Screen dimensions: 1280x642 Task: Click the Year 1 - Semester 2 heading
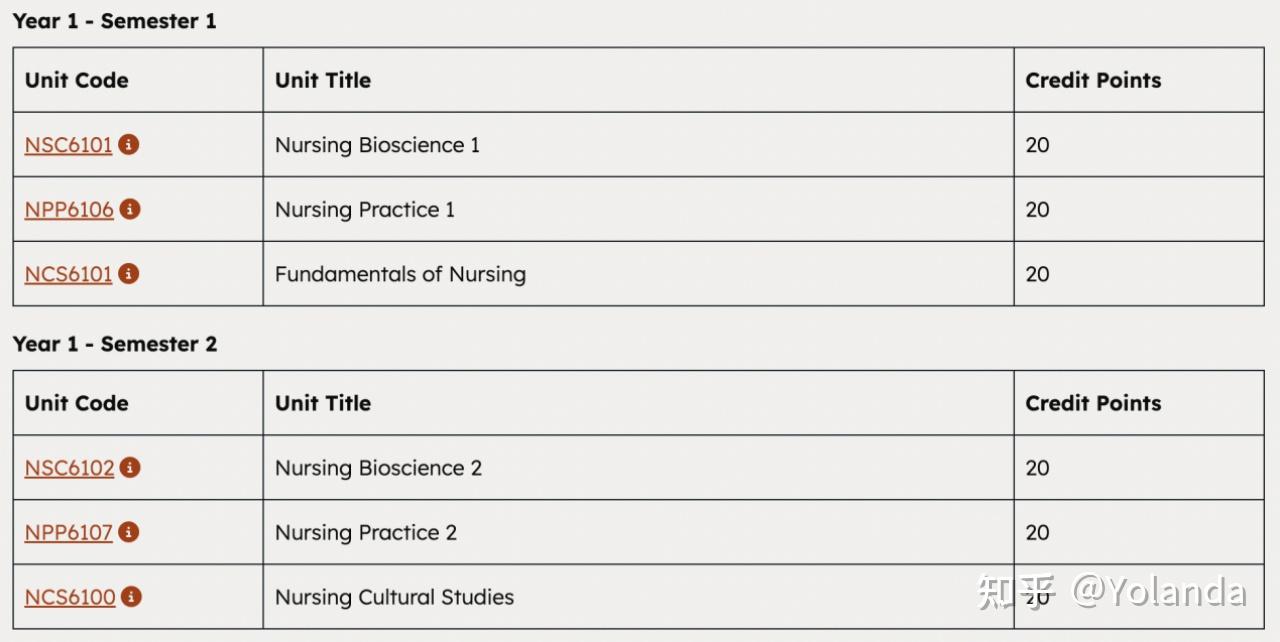tap(115, 344)
